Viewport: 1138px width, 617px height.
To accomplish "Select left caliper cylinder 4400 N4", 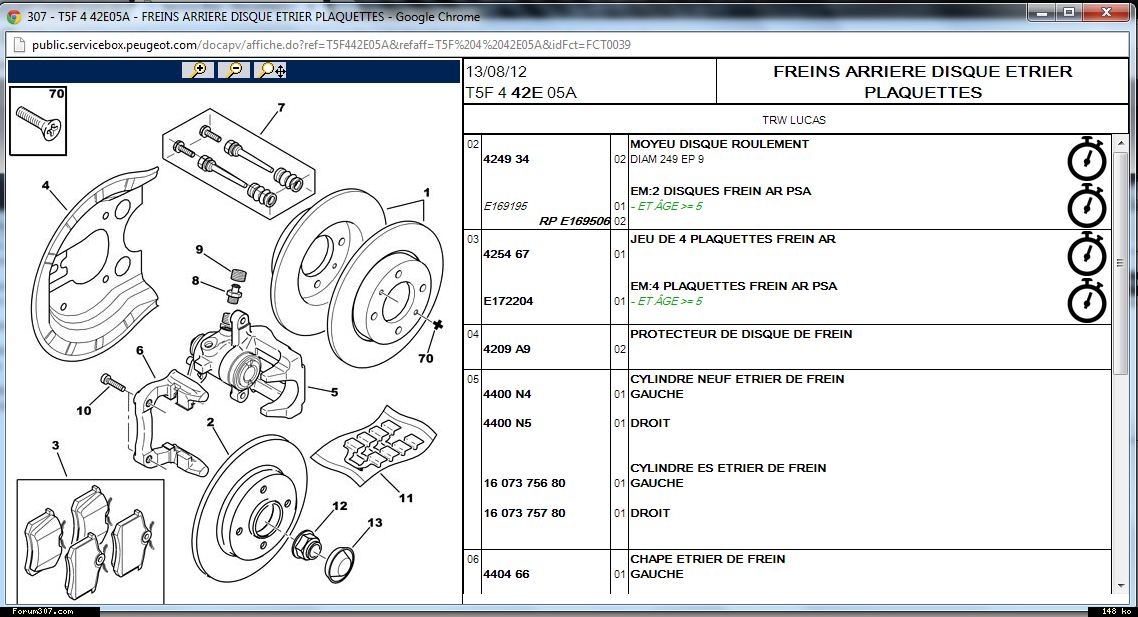I will [x=506, y=394].
